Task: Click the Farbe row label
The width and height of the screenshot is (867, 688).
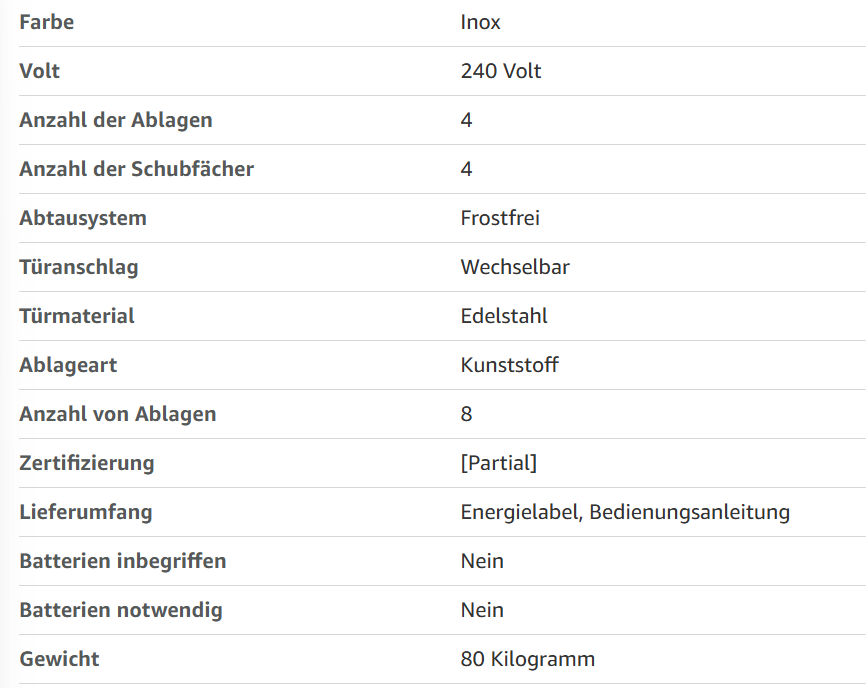Action: [x=46, y=22]
